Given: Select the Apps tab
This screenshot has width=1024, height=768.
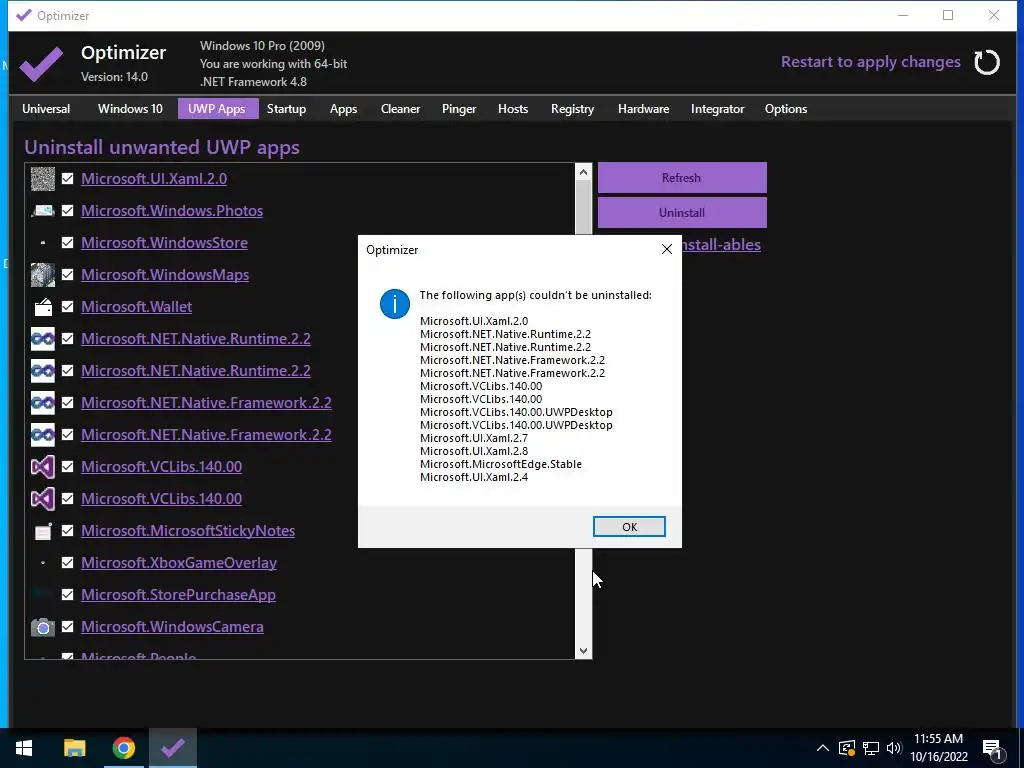Looking at the screenshot, I should click(343, 109).
